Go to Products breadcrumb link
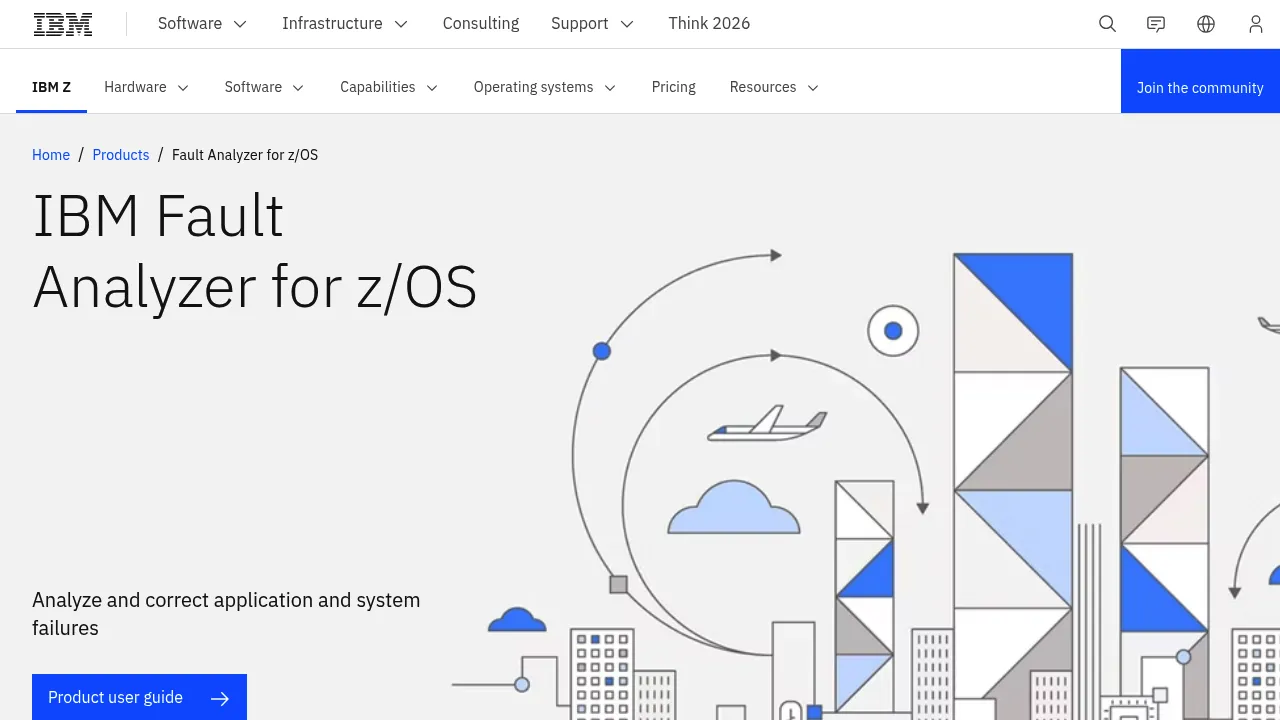The width and height of the screenshot is (1280, 720). click(121, 155)
